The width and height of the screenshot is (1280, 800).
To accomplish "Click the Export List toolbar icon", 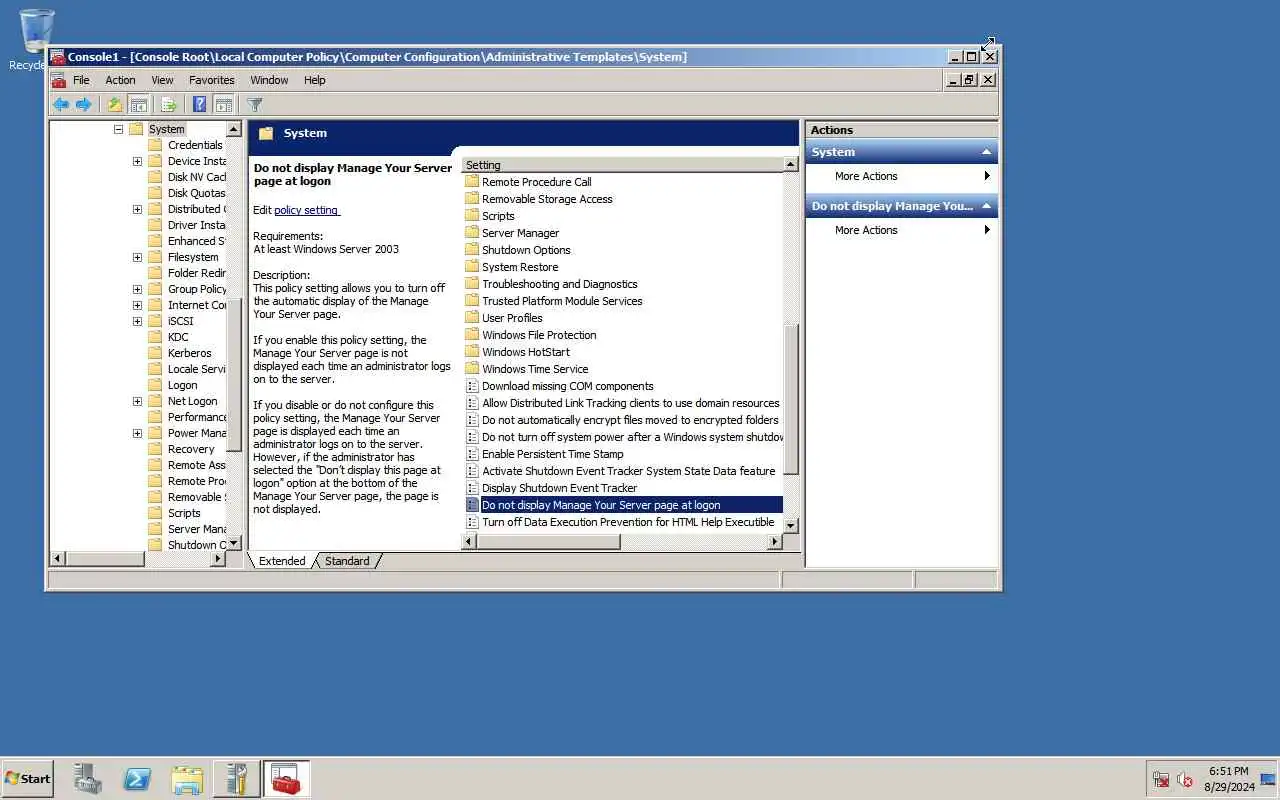I will 168,104.
